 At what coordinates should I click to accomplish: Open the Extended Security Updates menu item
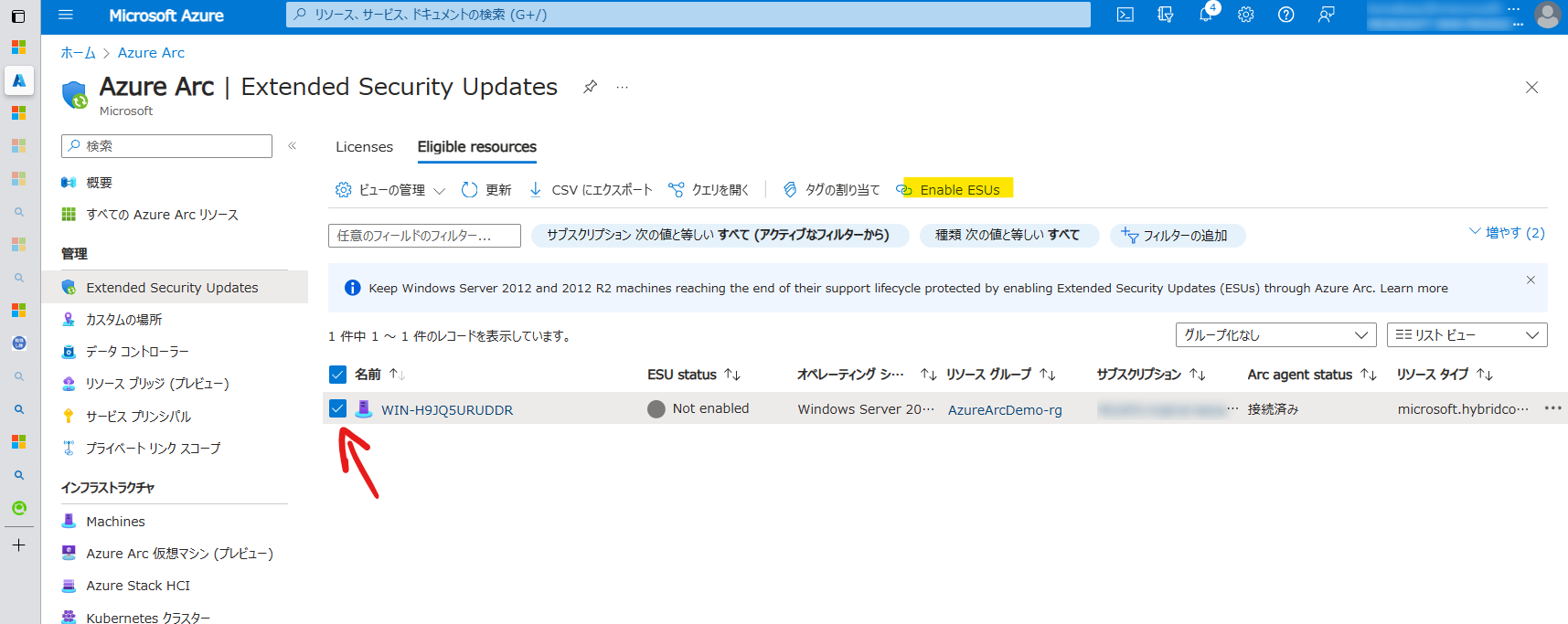point(174,288)
